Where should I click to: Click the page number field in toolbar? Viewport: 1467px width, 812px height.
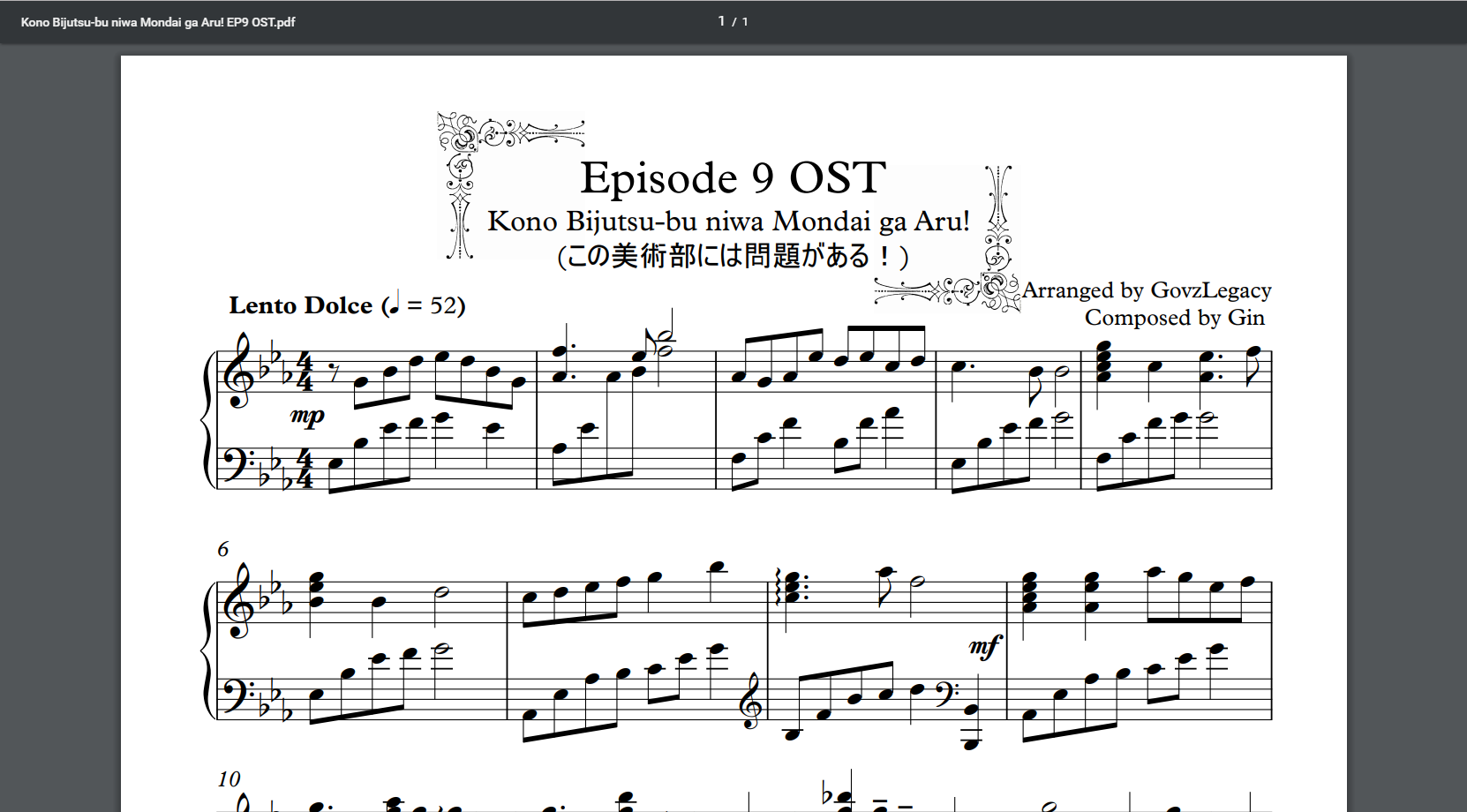coord(721,21)
